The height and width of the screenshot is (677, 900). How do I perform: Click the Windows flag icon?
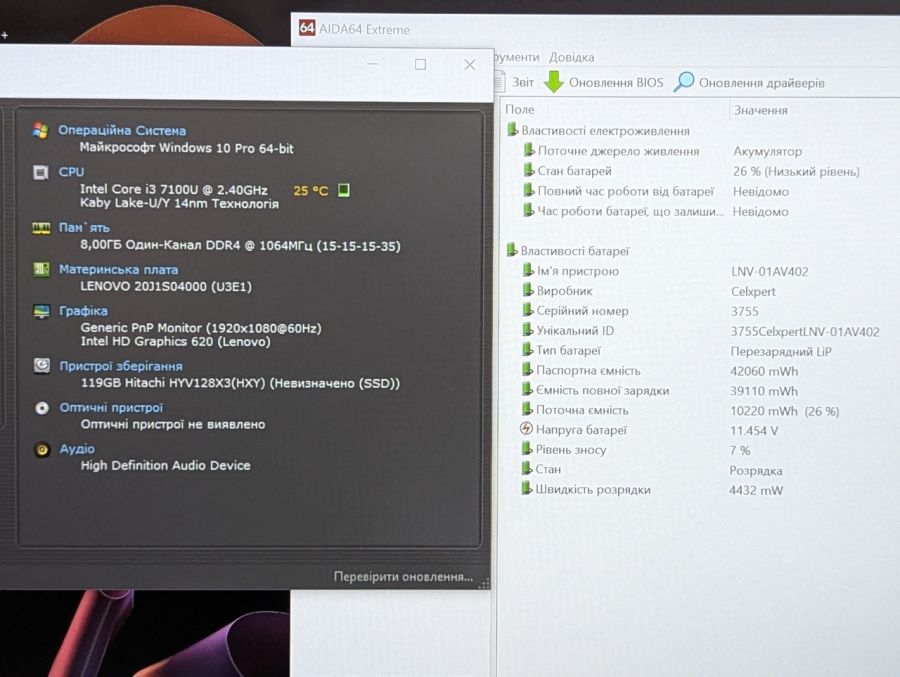point(40,130)
